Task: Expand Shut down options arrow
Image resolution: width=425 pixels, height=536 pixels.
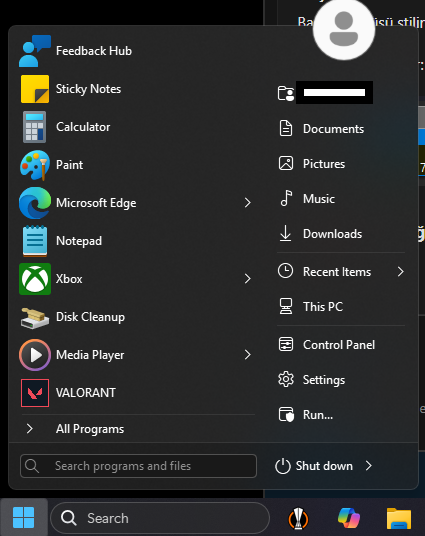Action: pos(369,466)
